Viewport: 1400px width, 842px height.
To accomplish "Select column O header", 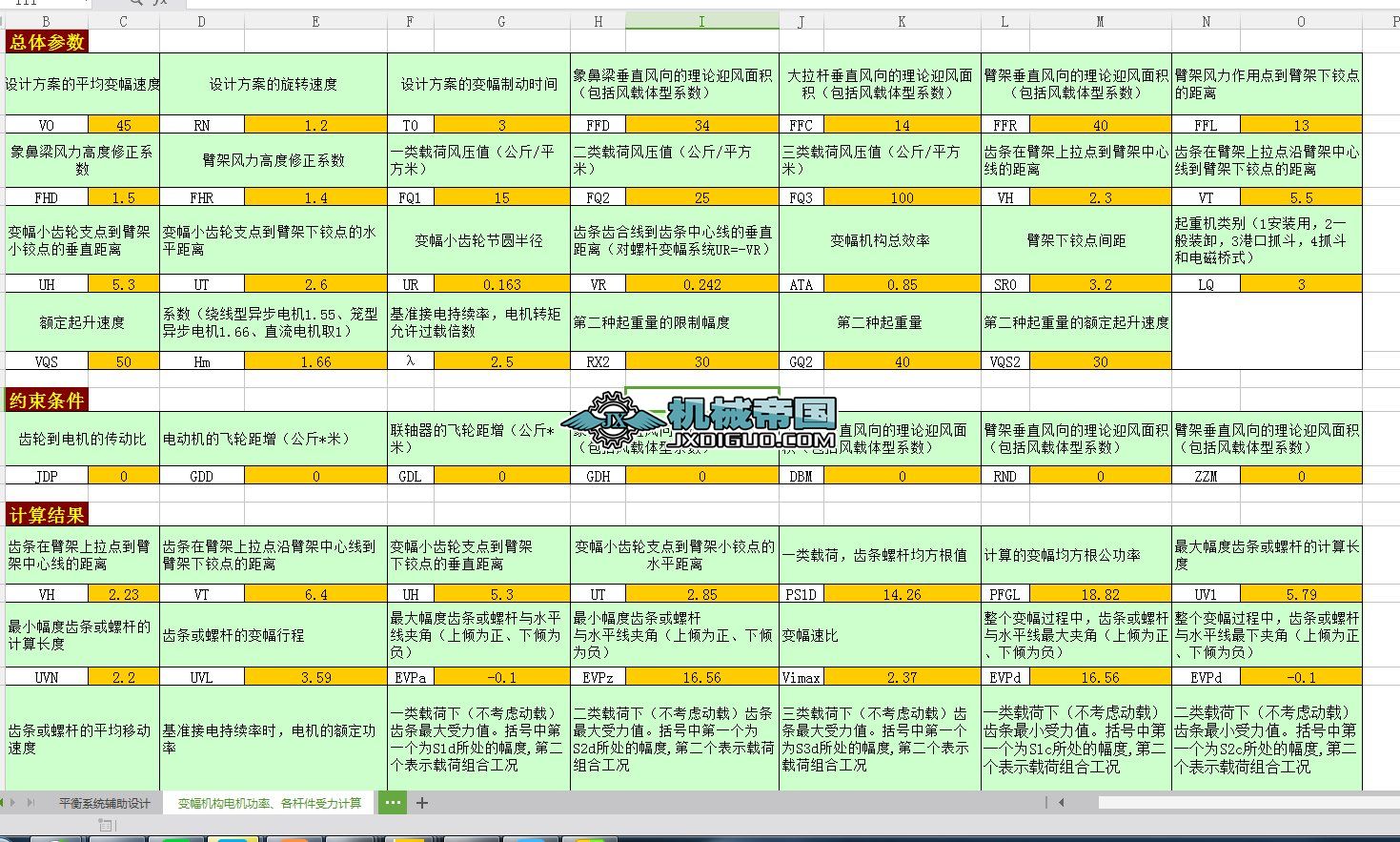I will coord(1301,21).
